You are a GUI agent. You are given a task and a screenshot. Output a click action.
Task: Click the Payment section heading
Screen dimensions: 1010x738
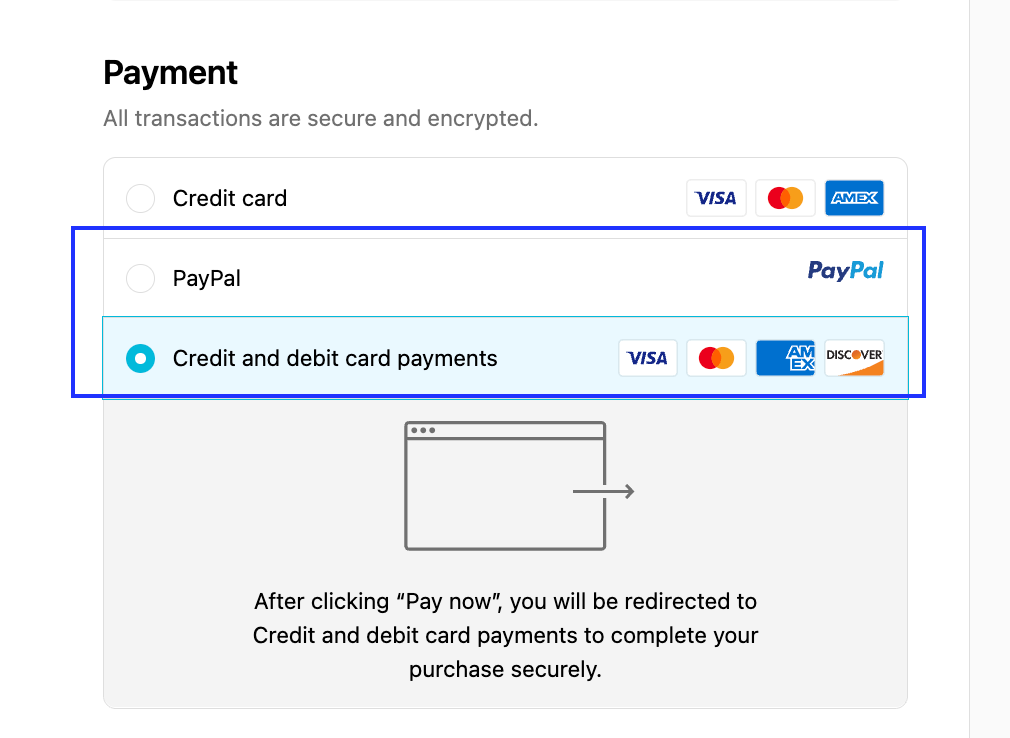171,73
